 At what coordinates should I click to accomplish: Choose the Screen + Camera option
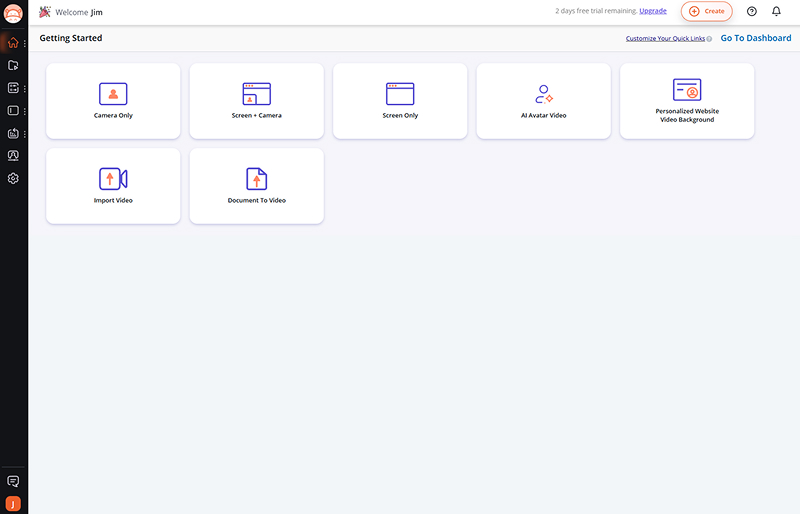pos(256,101)
